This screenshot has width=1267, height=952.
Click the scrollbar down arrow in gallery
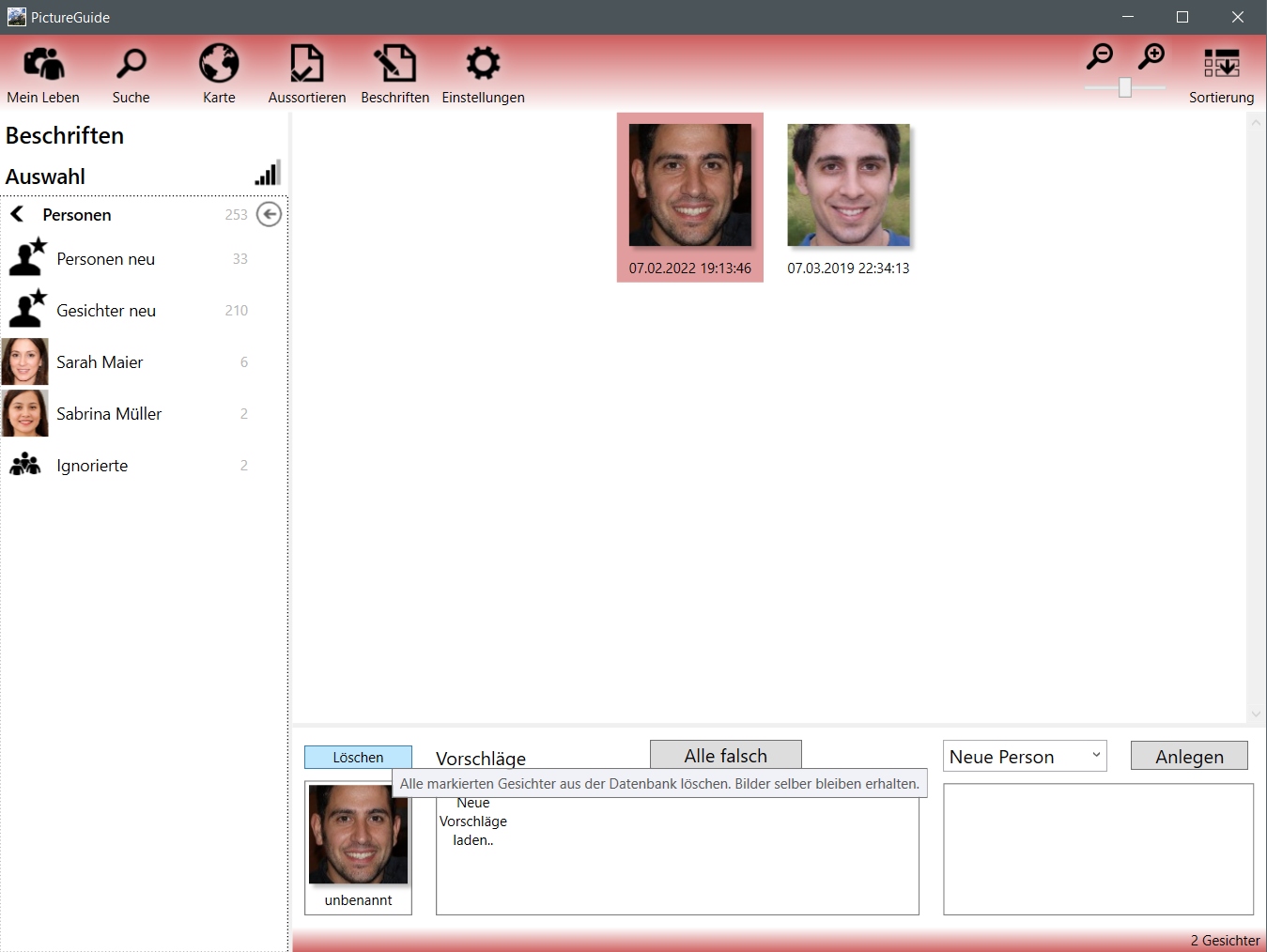[1256, 714]
